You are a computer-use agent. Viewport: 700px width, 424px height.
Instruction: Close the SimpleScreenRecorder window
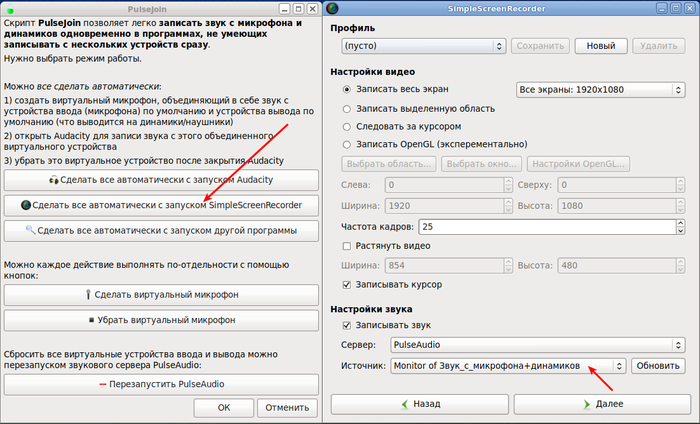[690, 8]
